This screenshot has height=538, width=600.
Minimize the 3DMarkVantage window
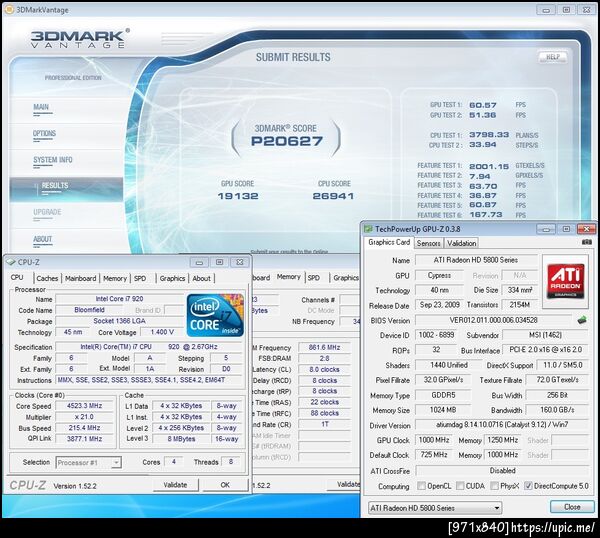pyautogui.click(x=546, y=10)
